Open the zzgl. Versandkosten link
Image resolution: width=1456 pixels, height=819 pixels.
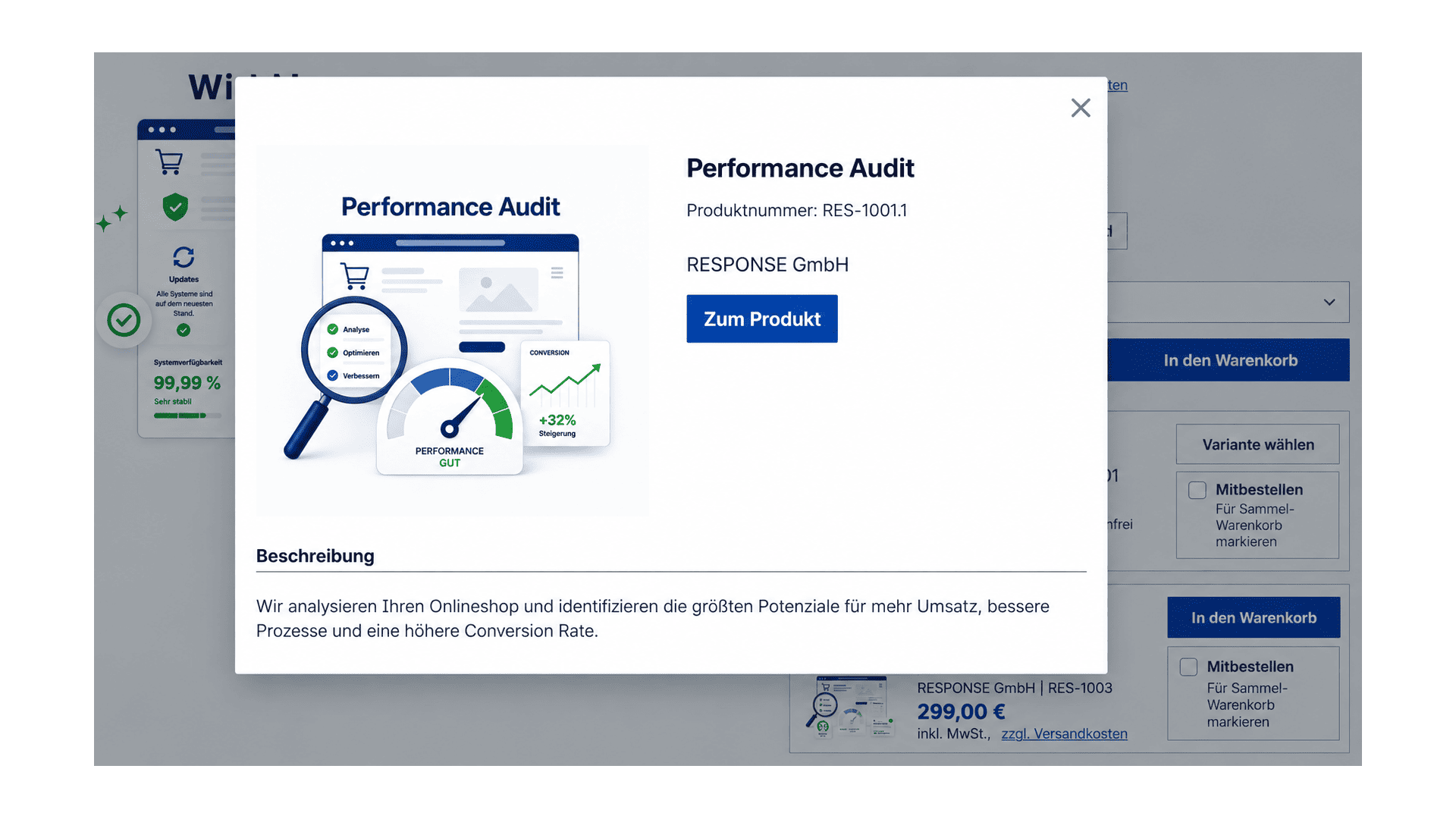coord(1064,734)
